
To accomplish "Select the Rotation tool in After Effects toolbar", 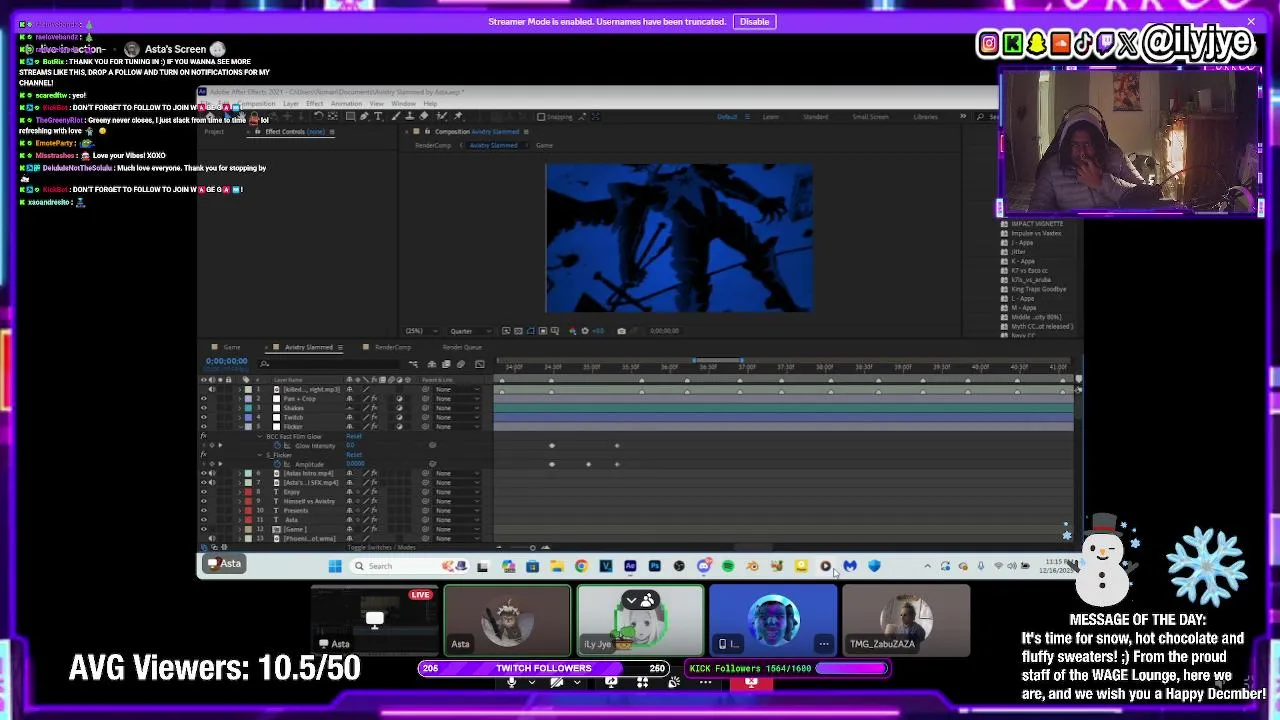I will (x=318, y=116).
